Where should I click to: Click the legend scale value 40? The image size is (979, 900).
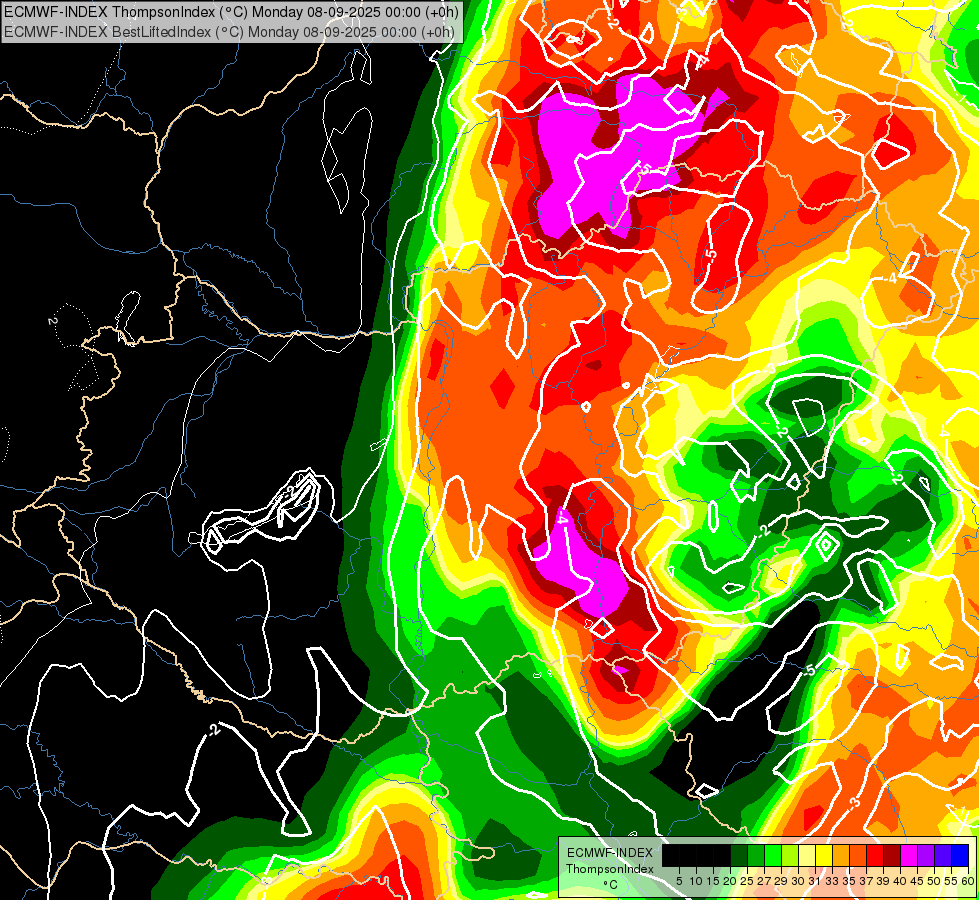point(901,881)
